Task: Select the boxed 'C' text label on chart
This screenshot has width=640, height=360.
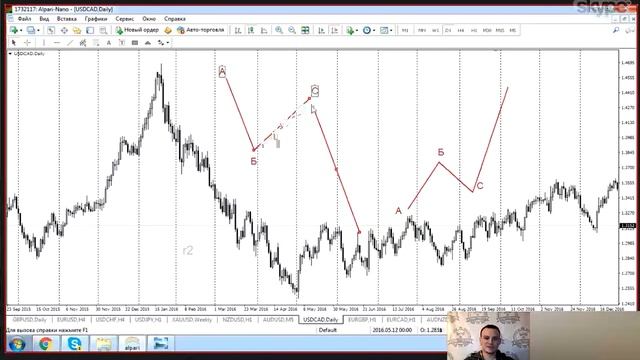Action: tap(315, 91)
